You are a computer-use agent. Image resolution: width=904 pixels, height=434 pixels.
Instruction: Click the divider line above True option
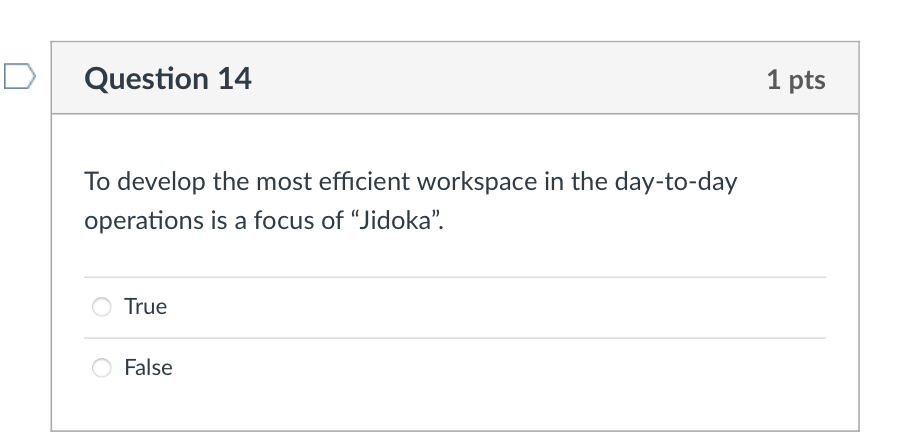[x=455, y=277]
